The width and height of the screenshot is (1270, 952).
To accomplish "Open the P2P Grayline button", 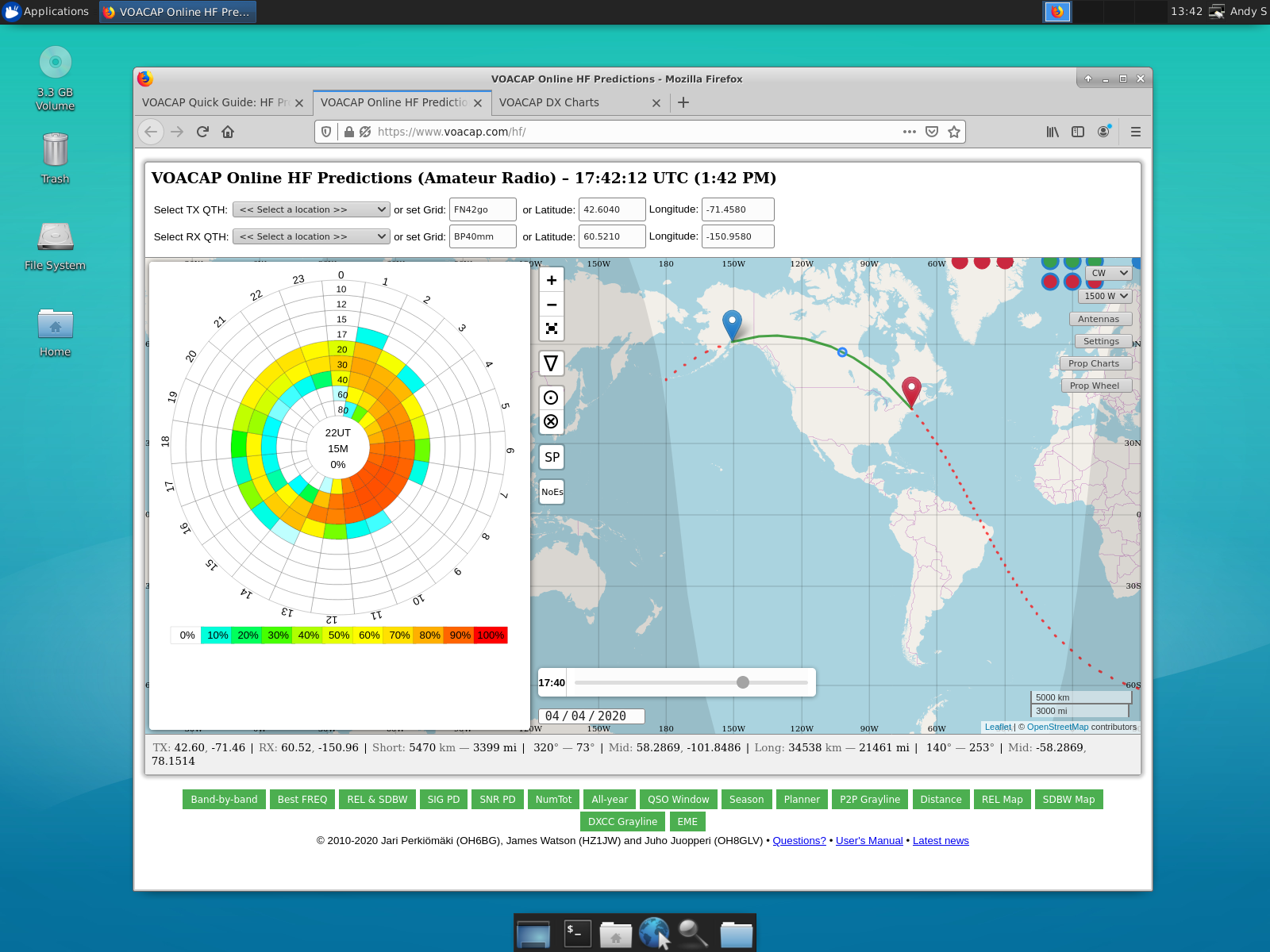I will point(870,799).
